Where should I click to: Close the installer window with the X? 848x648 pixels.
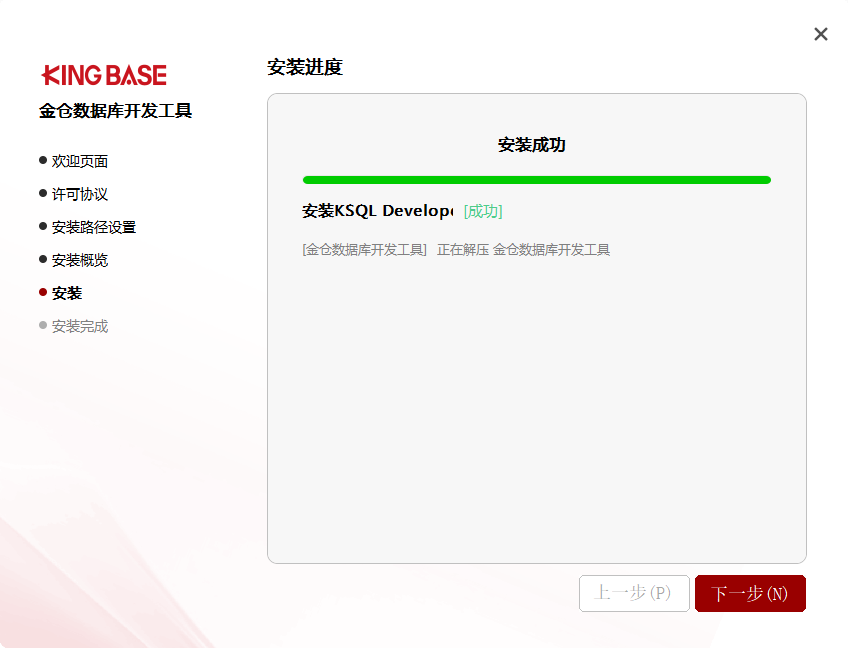(x=821, y=34)
